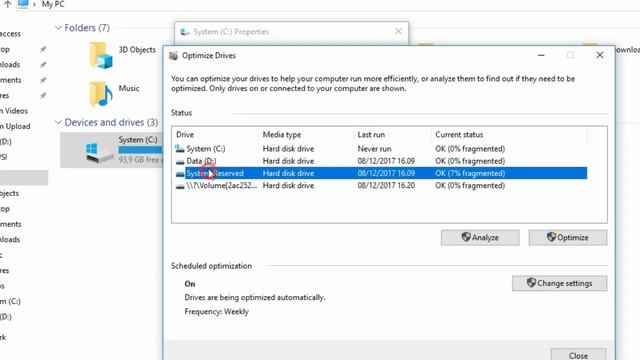Click the Optimize Drives title bar icon
This screenshot has height=360, width=640.
[173, 56]
